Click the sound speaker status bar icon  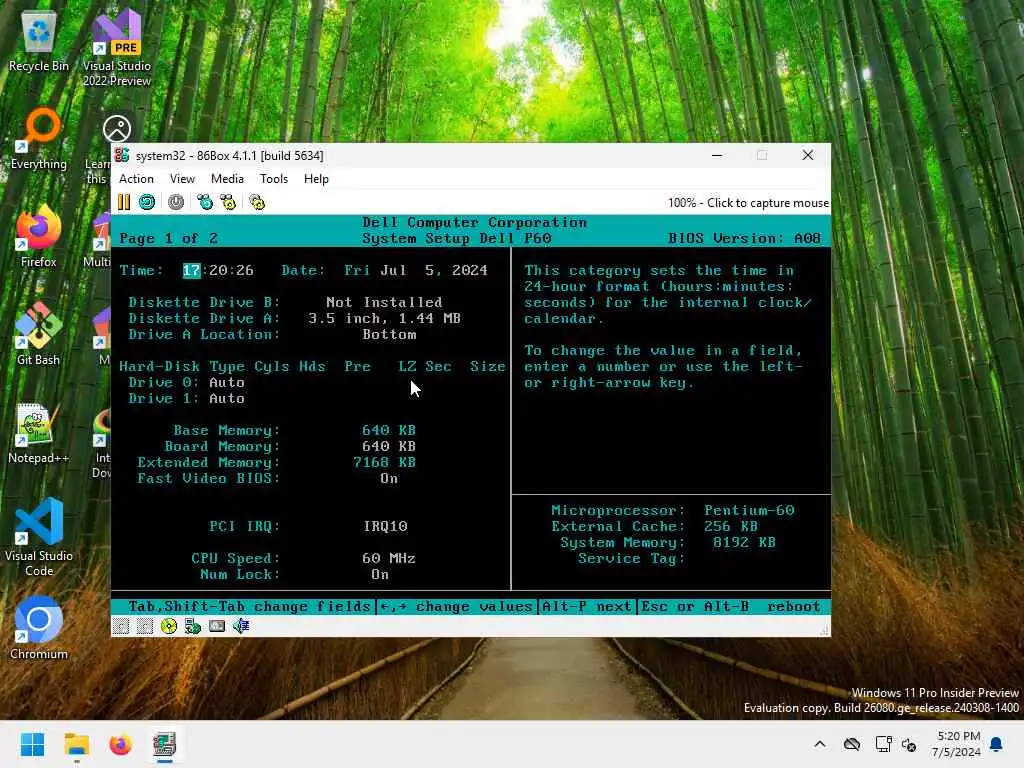[241, 627]
